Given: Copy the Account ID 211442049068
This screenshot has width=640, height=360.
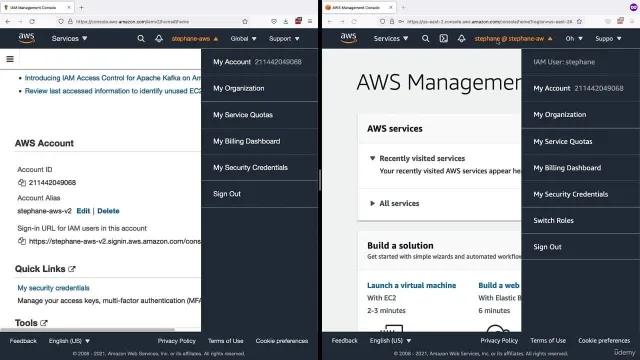Looking at the screenshot, I should [x=22, y=182].
